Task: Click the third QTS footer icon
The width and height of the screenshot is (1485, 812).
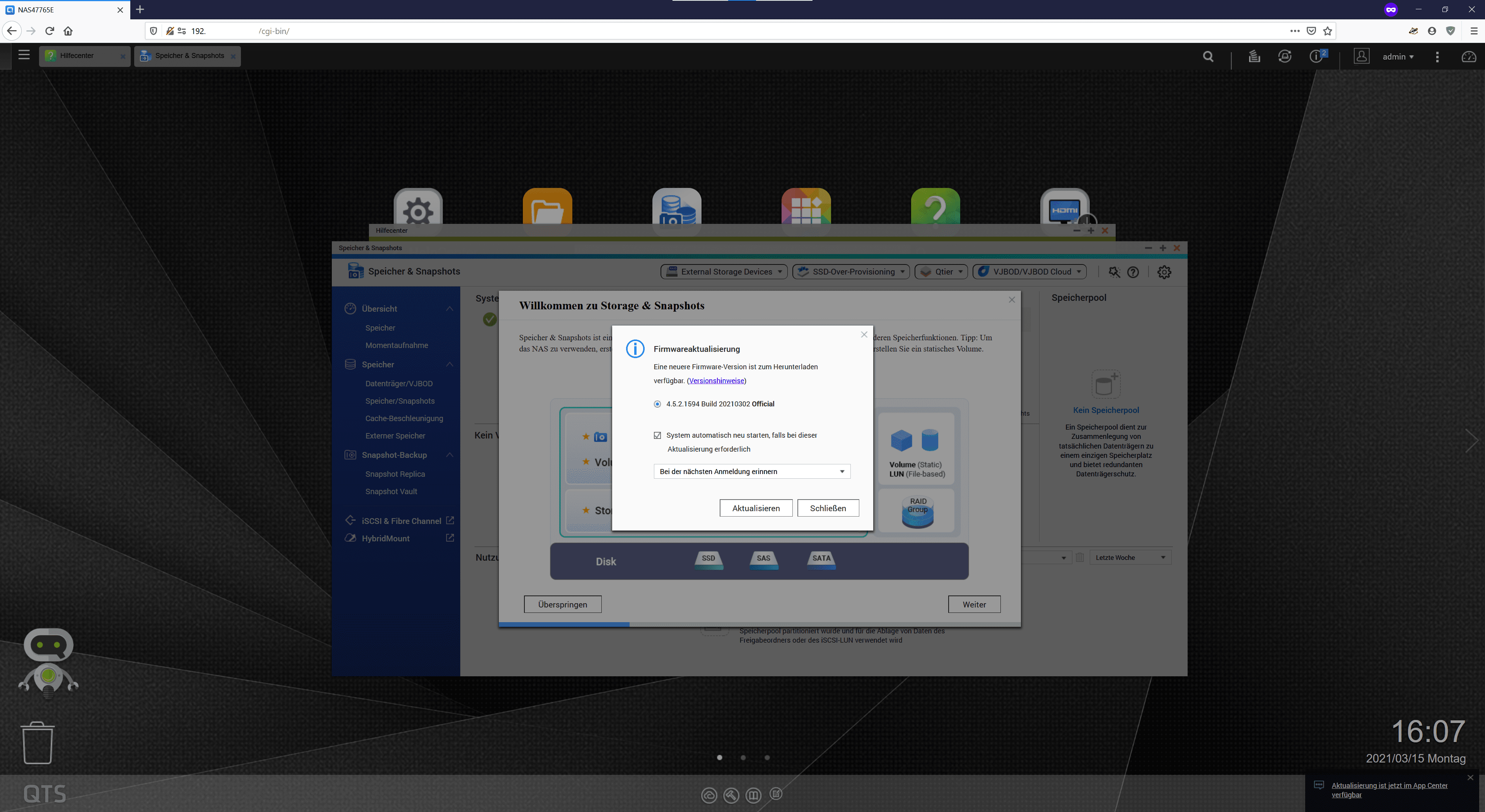Action: pos(753,795)
